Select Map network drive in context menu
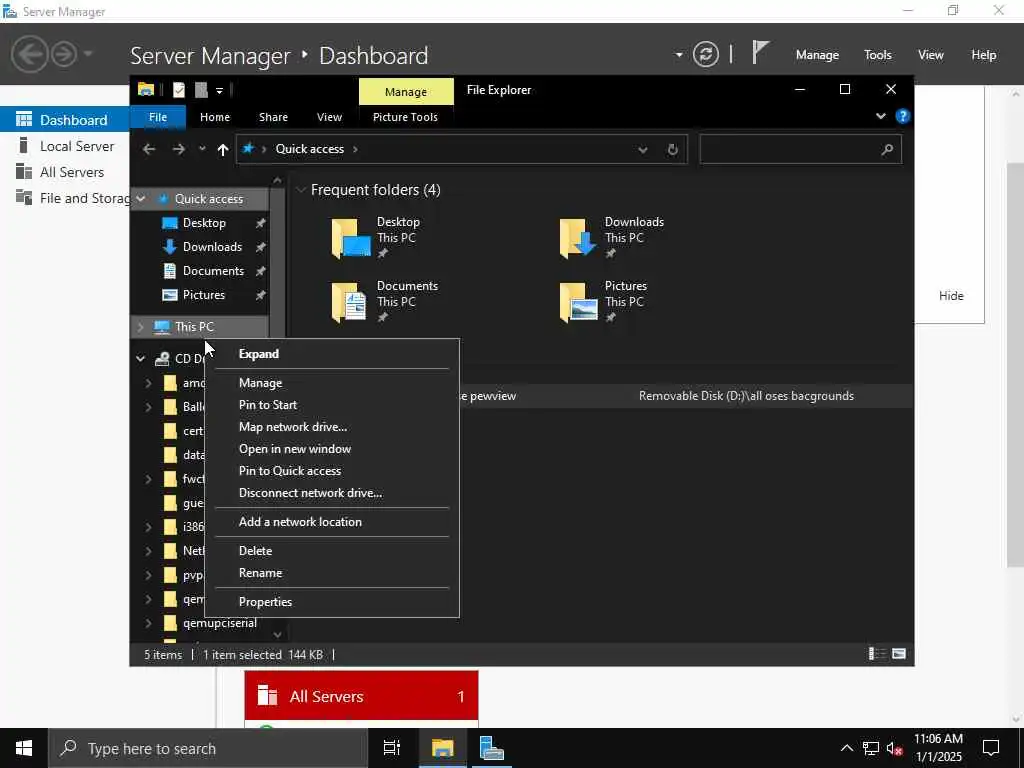Image resolution: width=1024 pixels, height=768 pixels. (x=332, y=427)
